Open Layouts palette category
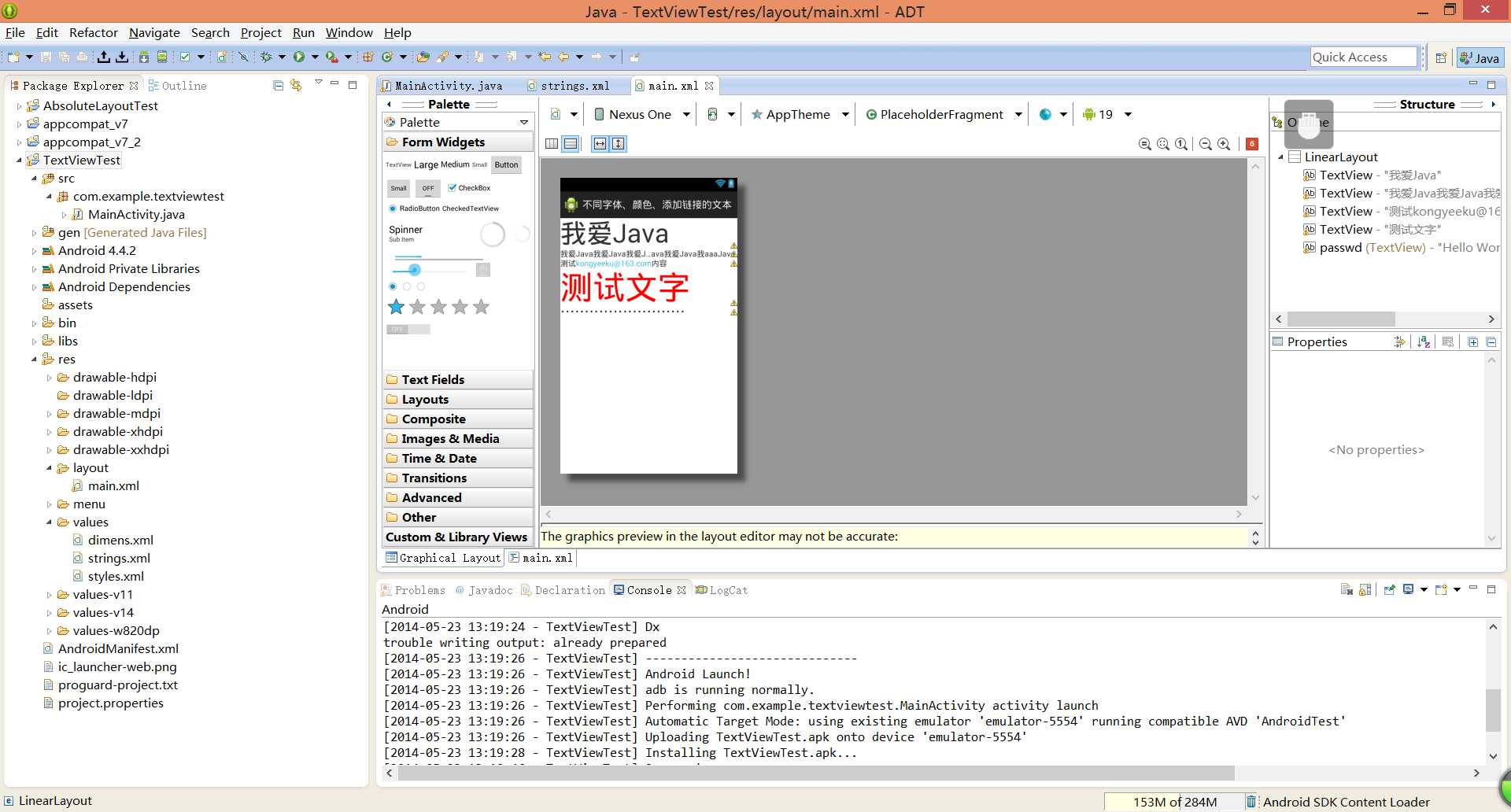This screenshot has height=812, width=1511. point(457,400)
